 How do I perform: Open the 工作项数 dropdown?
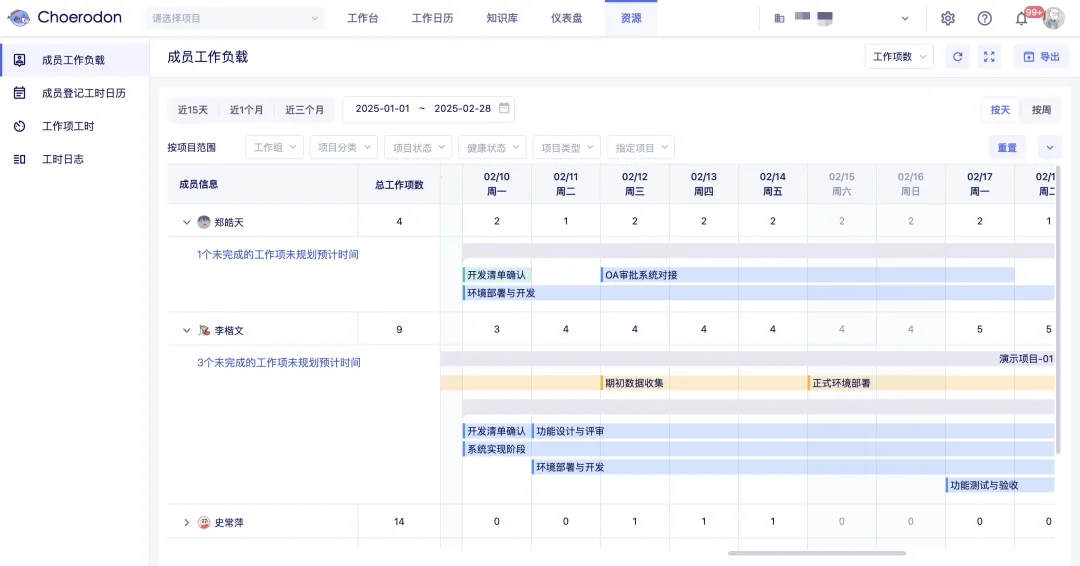tap(899, 56)
